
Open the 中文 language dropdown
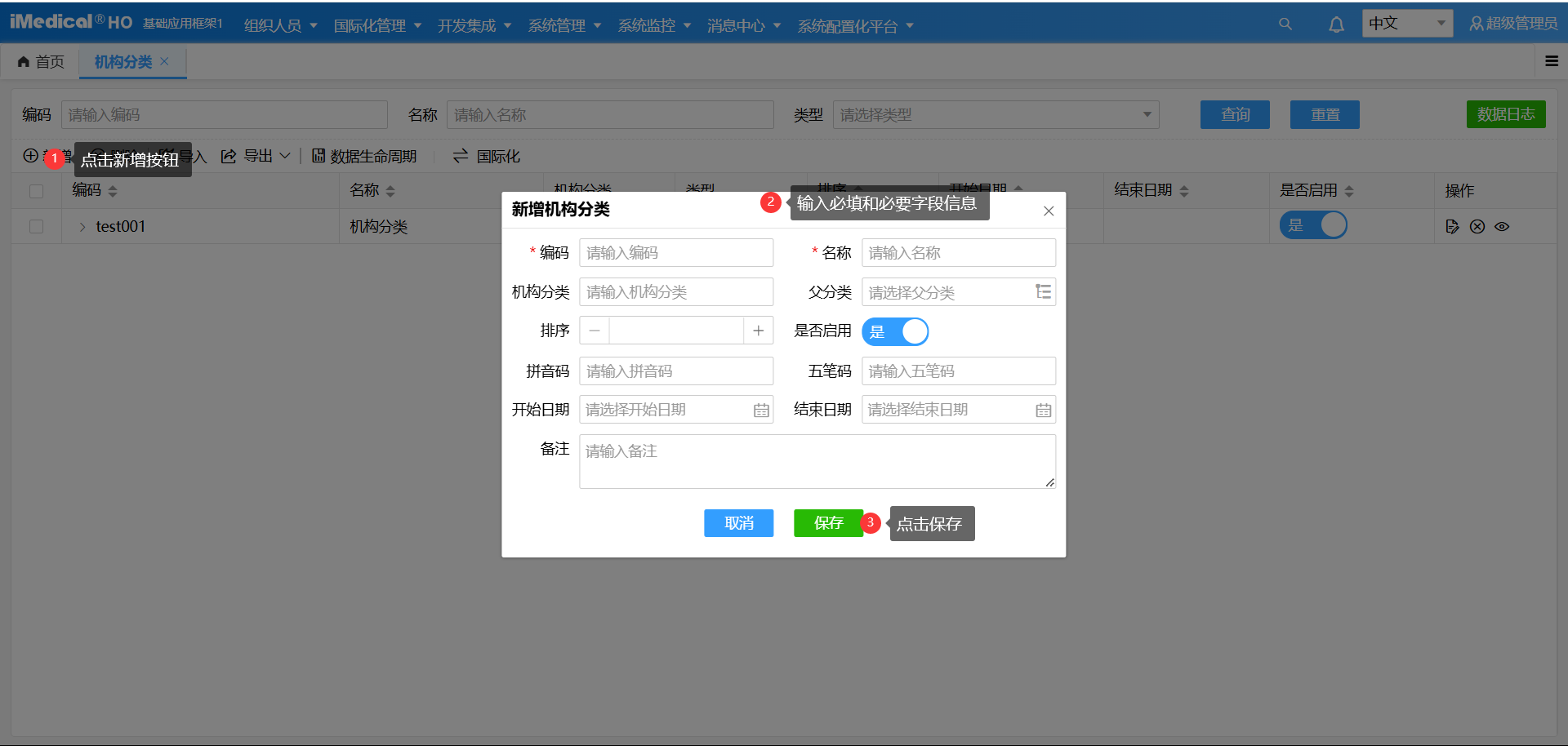pyautogui.click(x=1406, y=23)
